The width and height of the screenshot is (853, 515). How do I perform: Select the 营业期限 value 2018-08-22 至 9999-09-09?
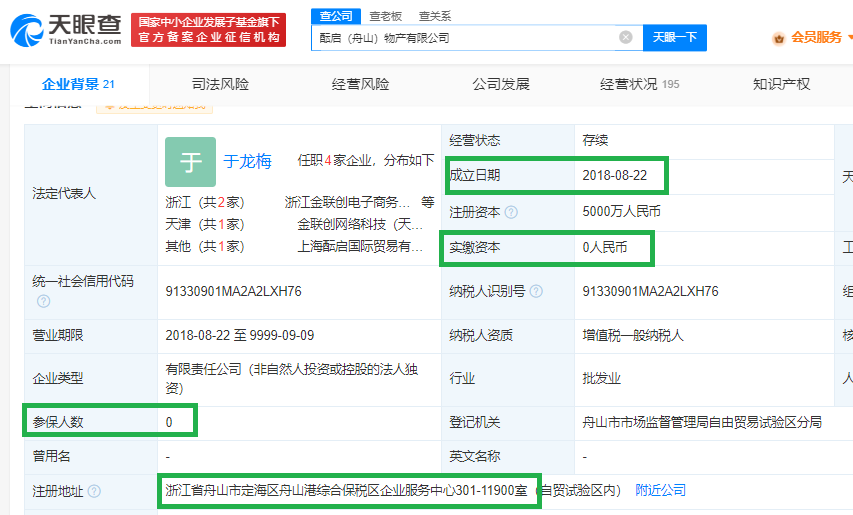[x=240, y=335]
